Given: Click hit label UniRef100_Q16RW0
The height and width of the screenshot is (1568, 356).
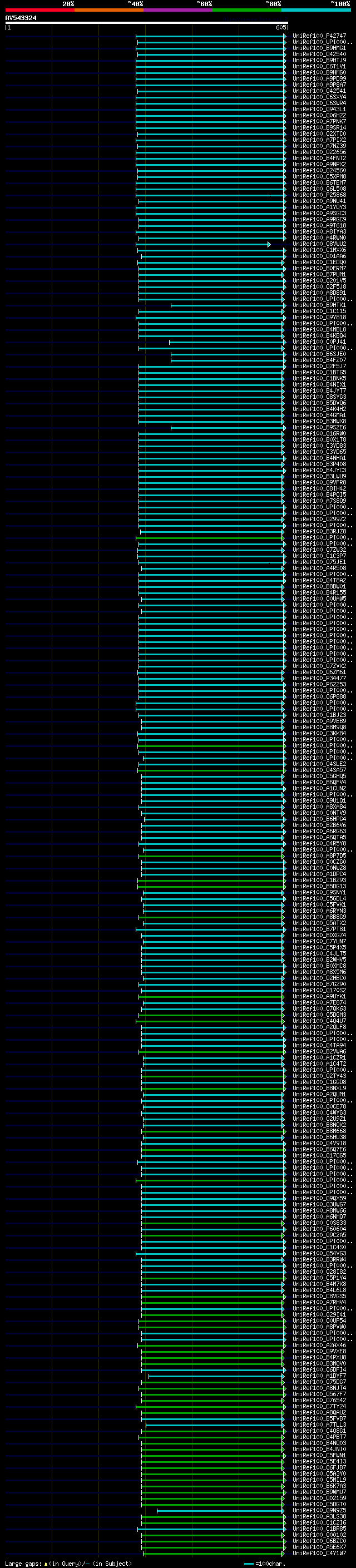Looking at the screenshot, I should coord(319,433).
